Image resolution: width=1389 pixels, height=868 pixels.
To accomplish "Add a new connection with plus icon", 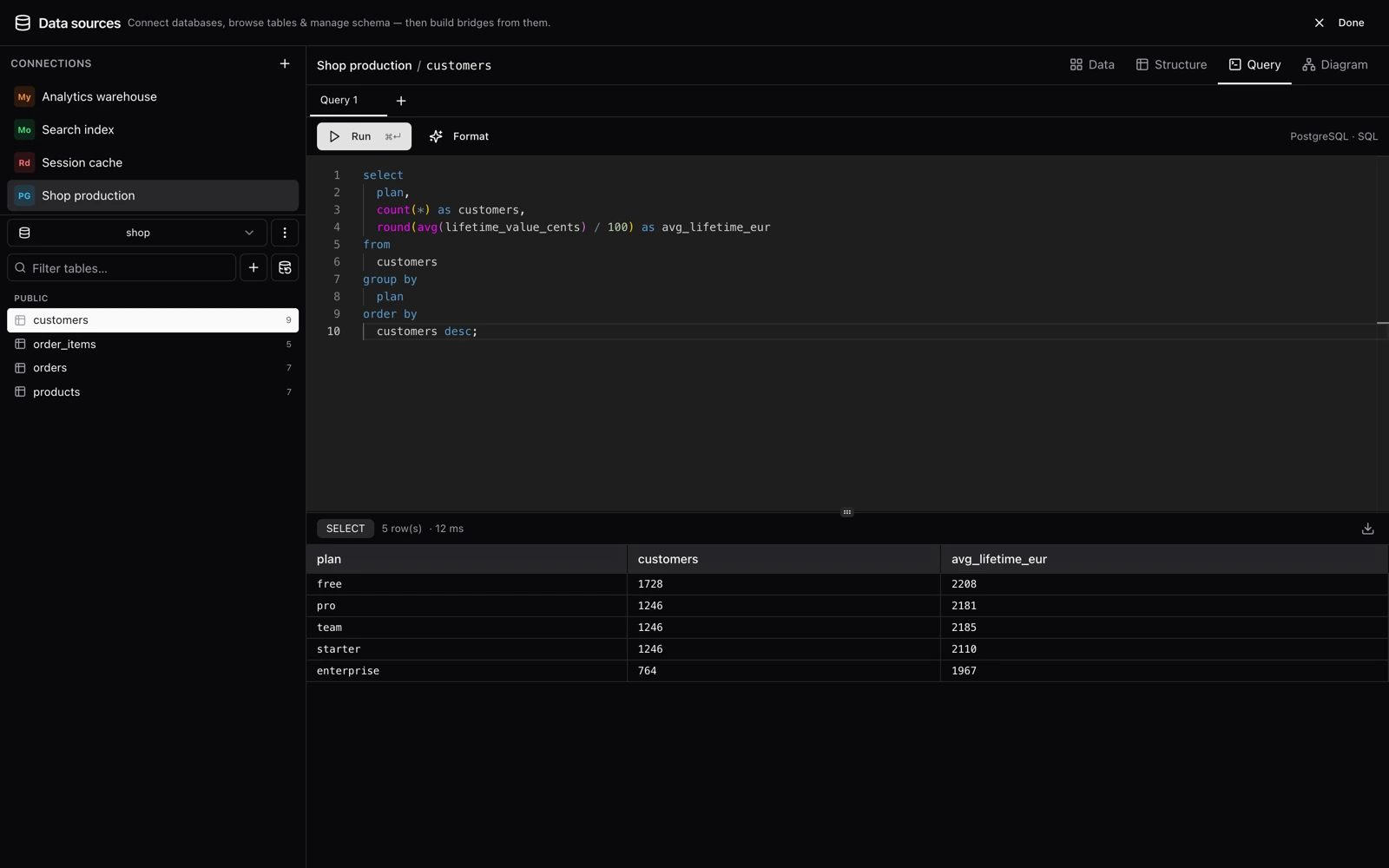I will pyautogui.click(x=285, y=63).
